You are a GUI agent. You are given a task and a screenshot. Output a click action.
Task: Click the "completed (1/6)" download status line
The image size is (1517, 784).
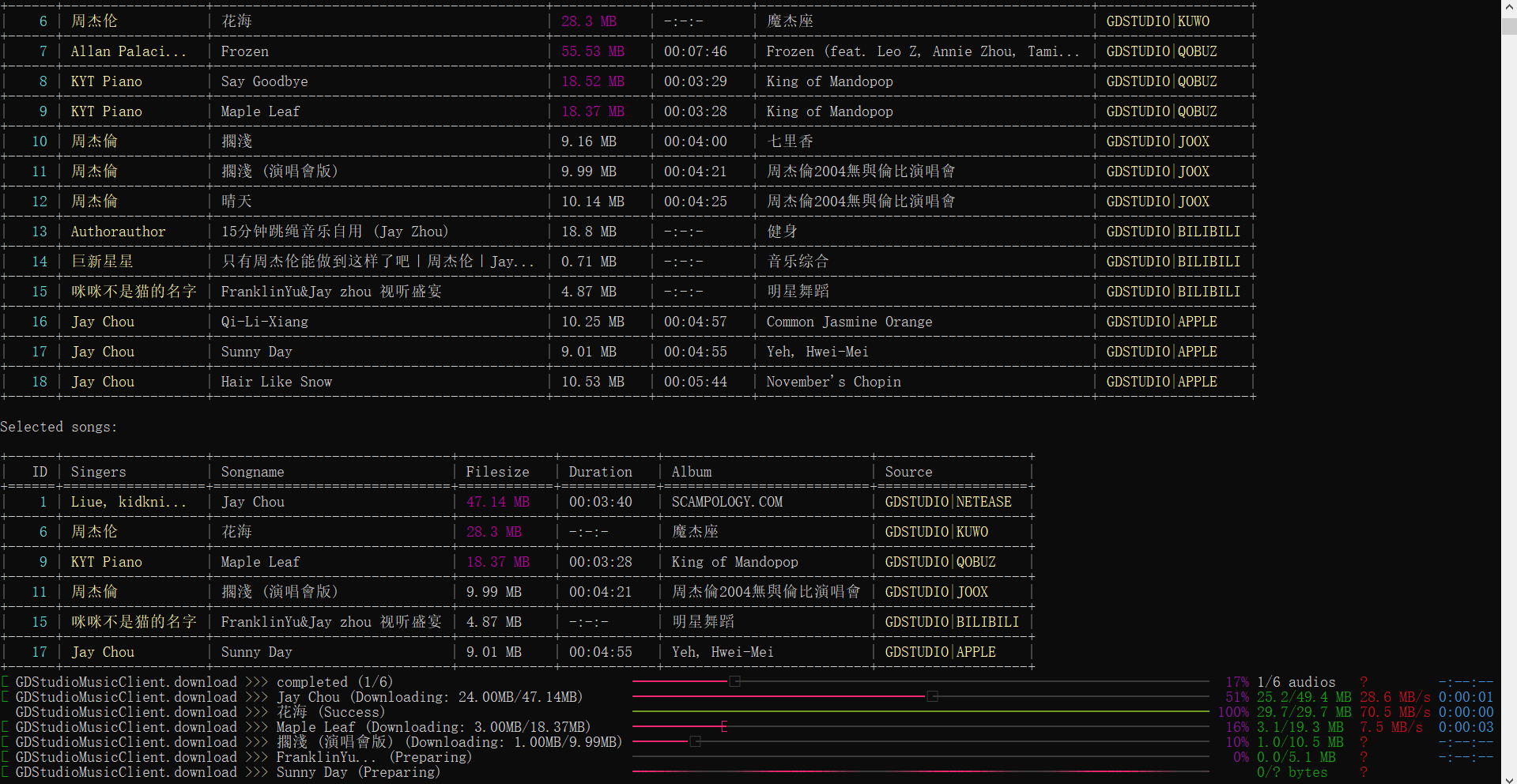[x=334, y=681]
